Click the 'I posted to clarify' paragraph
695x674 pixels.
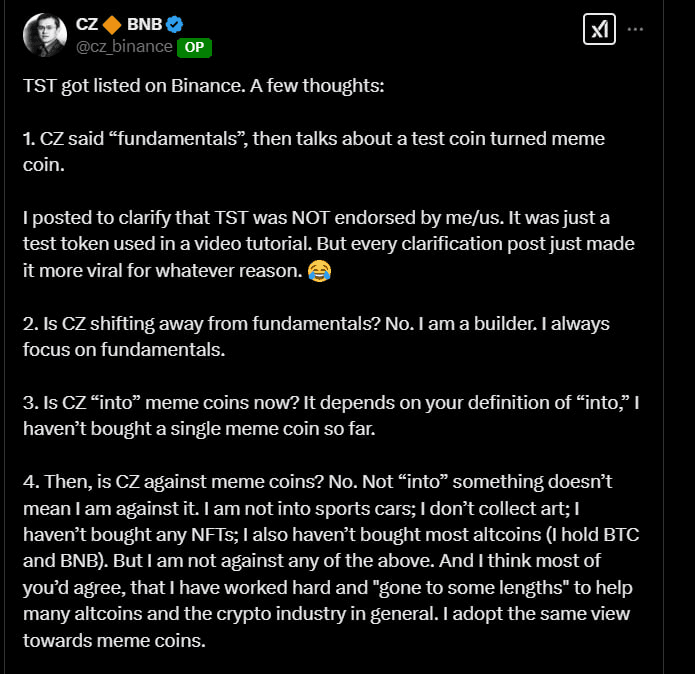tap(329, 244)
